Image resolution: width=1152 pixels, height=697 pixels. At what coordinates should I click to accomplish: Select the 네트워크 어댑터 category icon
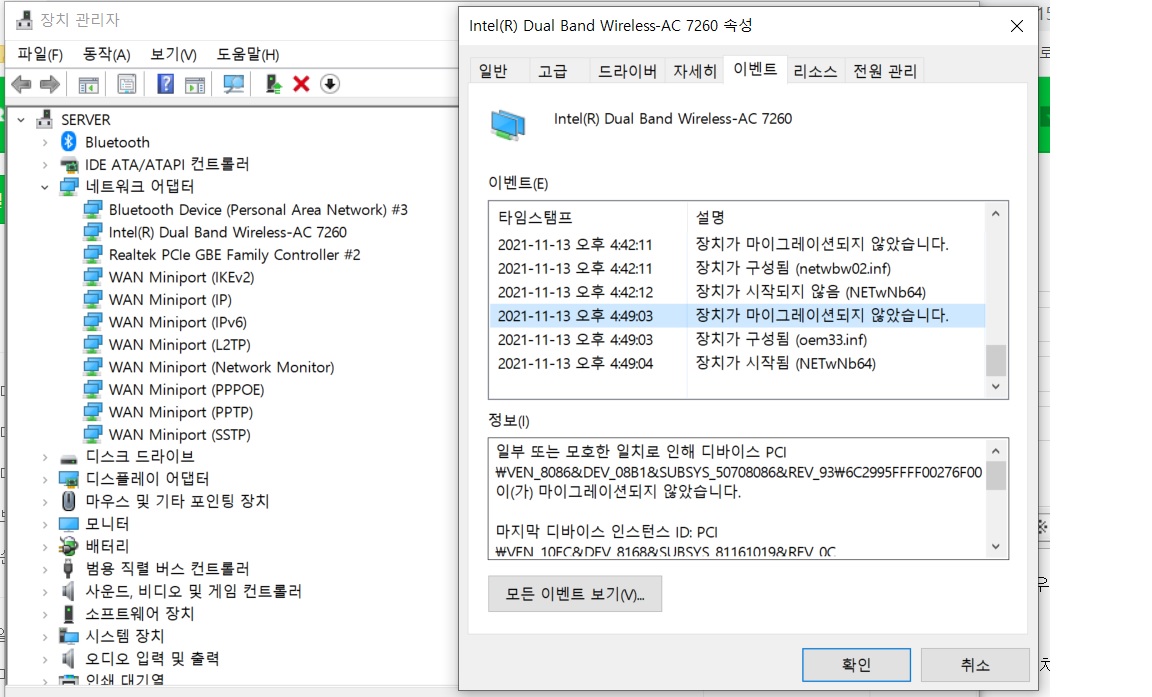pyautogui.click(x=69, y=187)
